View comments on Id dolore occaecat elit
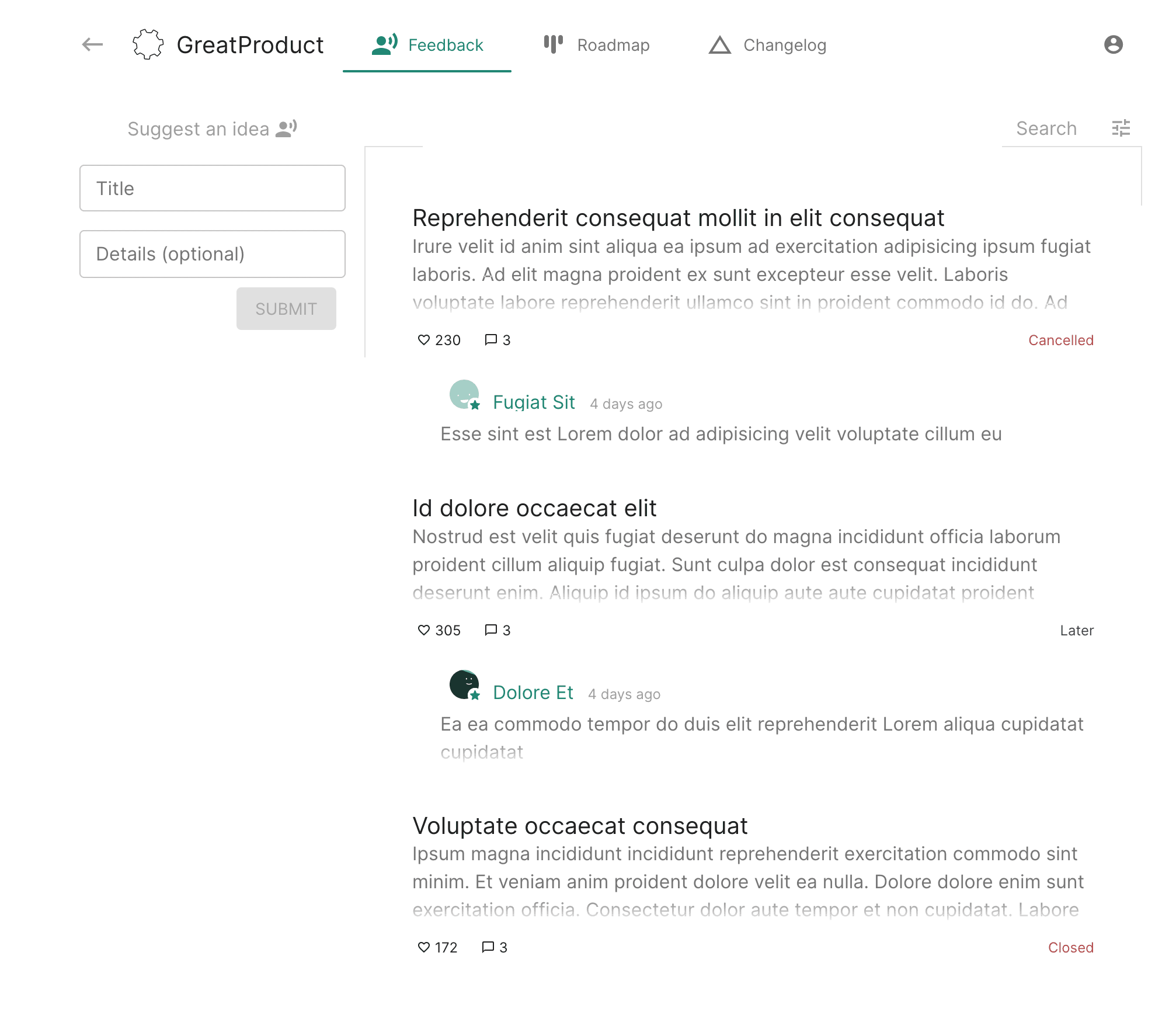 491,630
